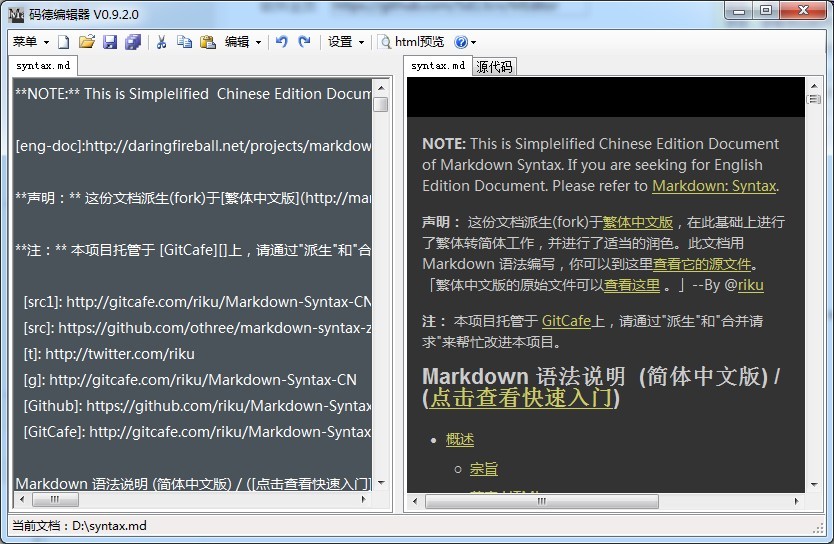Click editor horizontal scrollbar right arrow
This screenshot has width=834, height=544.
[x=363, y=499]
